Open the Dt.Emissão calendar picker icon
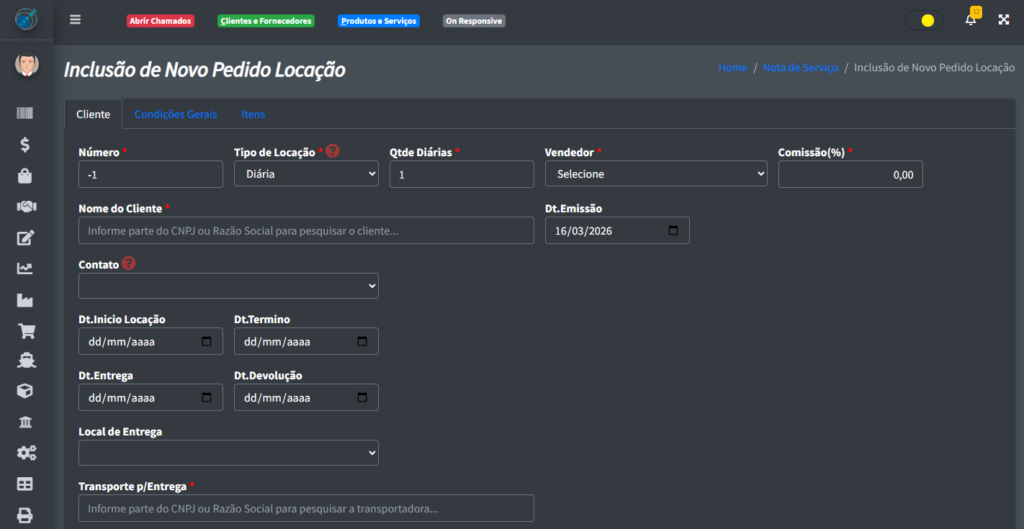The width and height of the screenshot is (1024, 529). coord(673,230)
